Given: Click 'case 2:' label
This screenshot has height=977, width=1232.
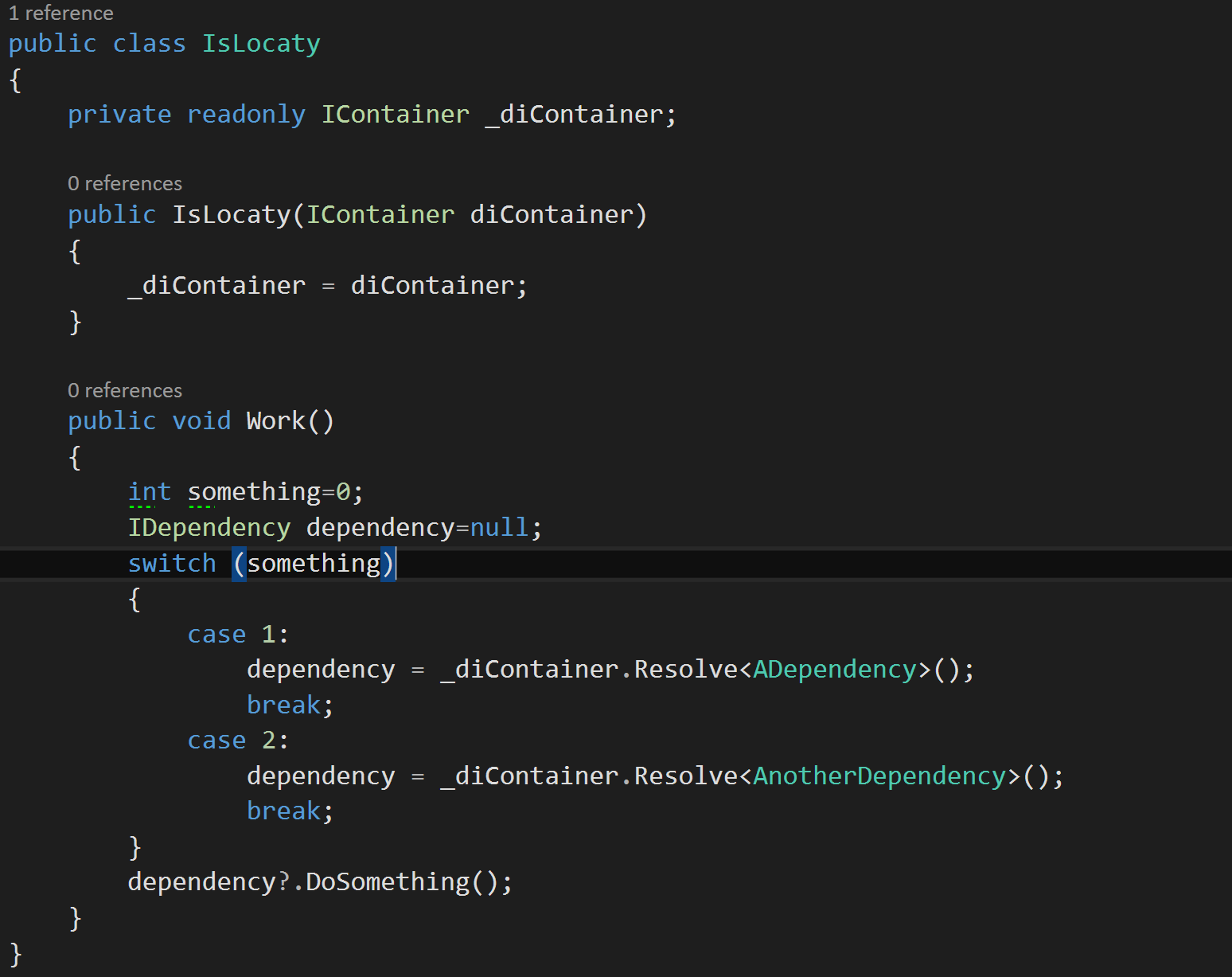Looking at the screenshot, I should (238, 741).
